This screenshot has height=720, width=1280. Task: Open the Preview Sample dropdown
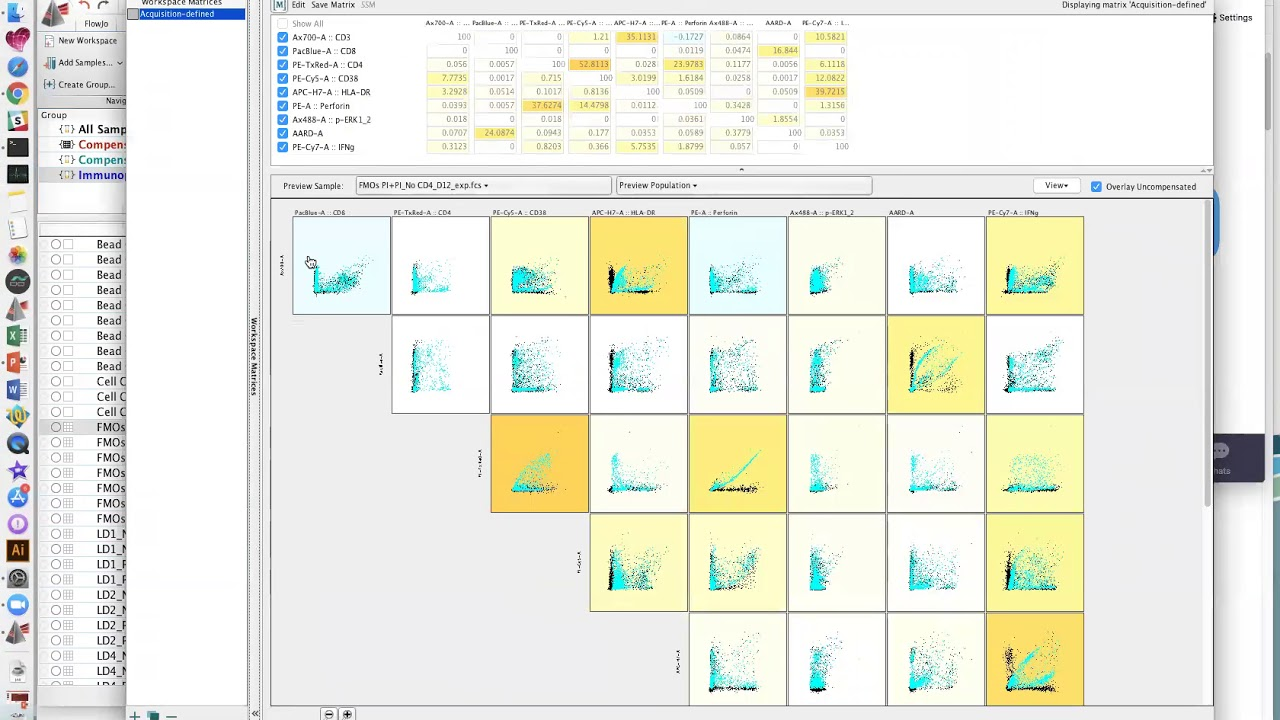pyautogui.click(x=483, y=185)
